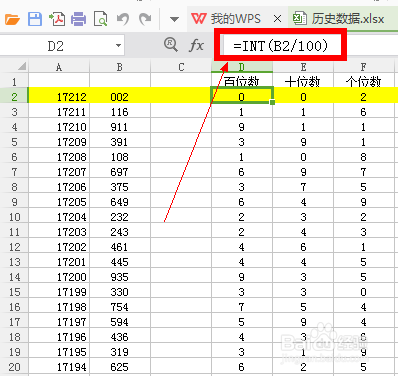Screen dimensions: 398x376
Task: Click cell containing 17199
Action: (x=59, y=292)
